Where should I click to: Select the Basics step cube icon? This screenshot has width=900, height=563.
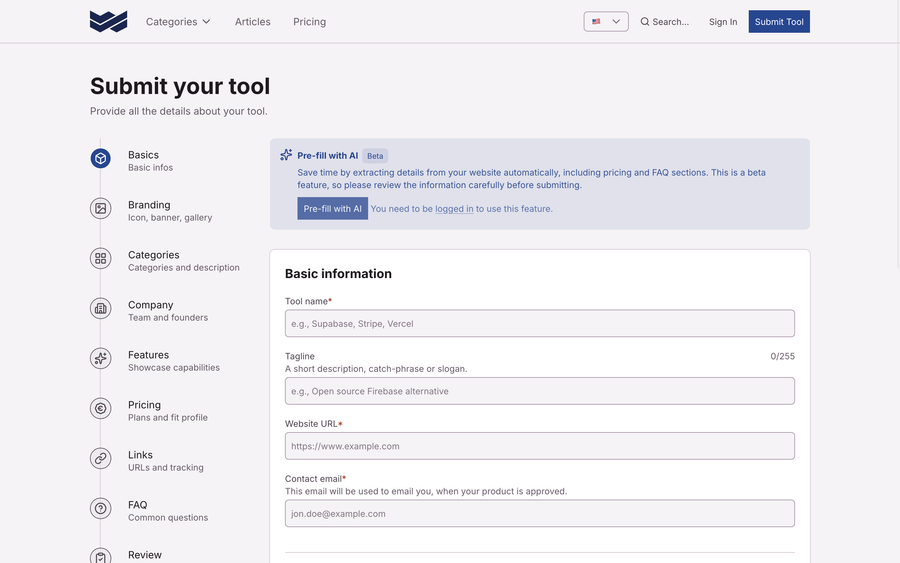click(x=100, y=158)
